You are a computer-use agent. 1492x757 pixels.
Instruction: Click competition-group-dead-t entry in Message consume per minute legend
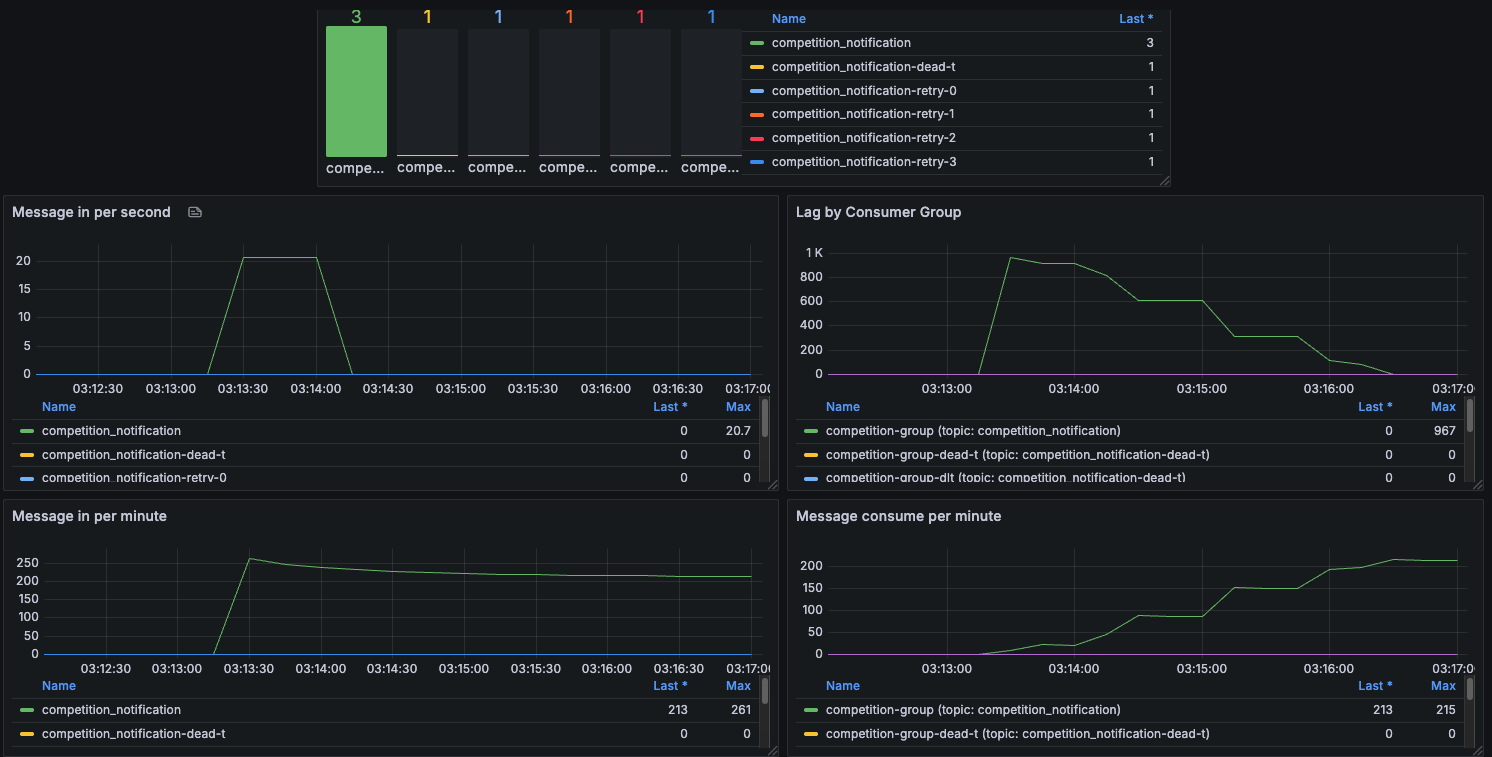[1018, 734]
